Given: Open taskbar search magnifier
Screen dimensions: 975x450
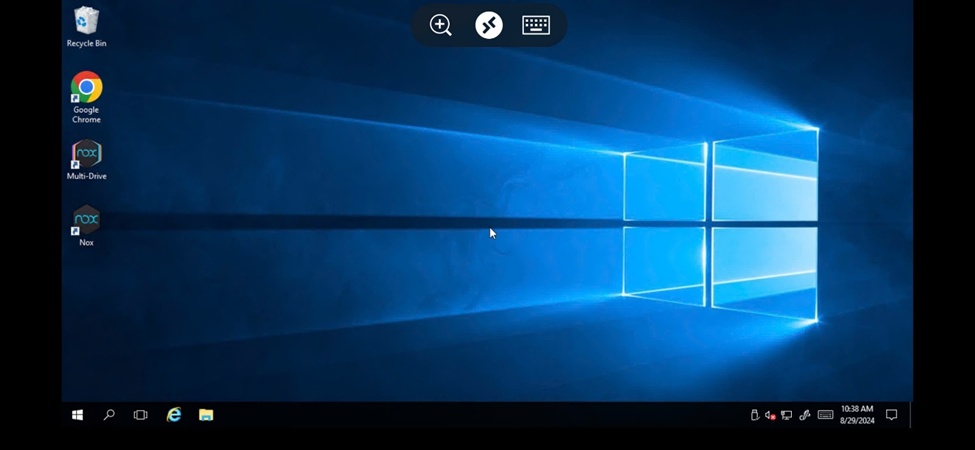Looking at the screenshot, I should click(x=109, y=415).
